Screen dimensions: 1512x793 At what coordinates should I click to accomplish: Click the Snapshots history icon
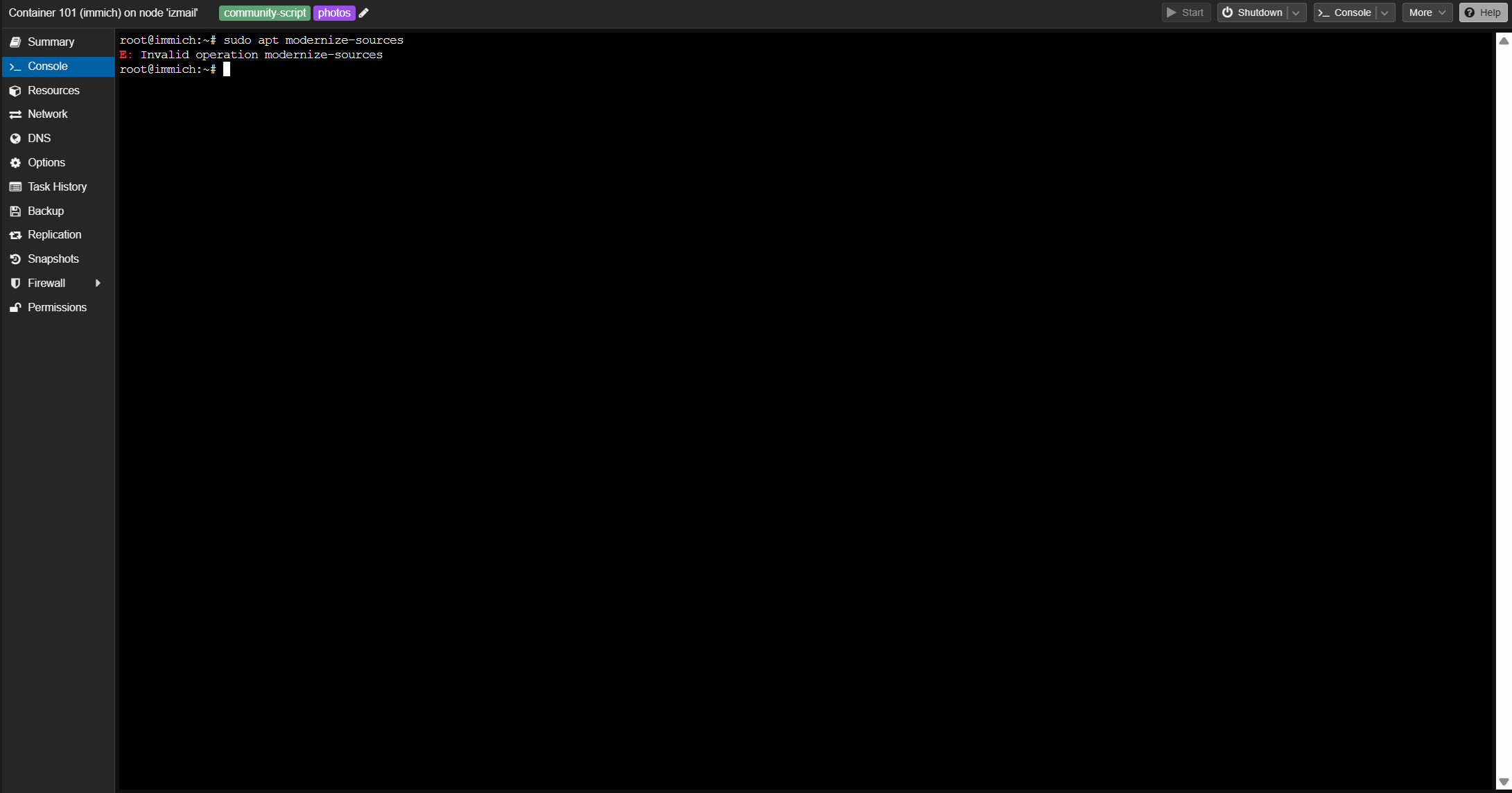(15, 259)
